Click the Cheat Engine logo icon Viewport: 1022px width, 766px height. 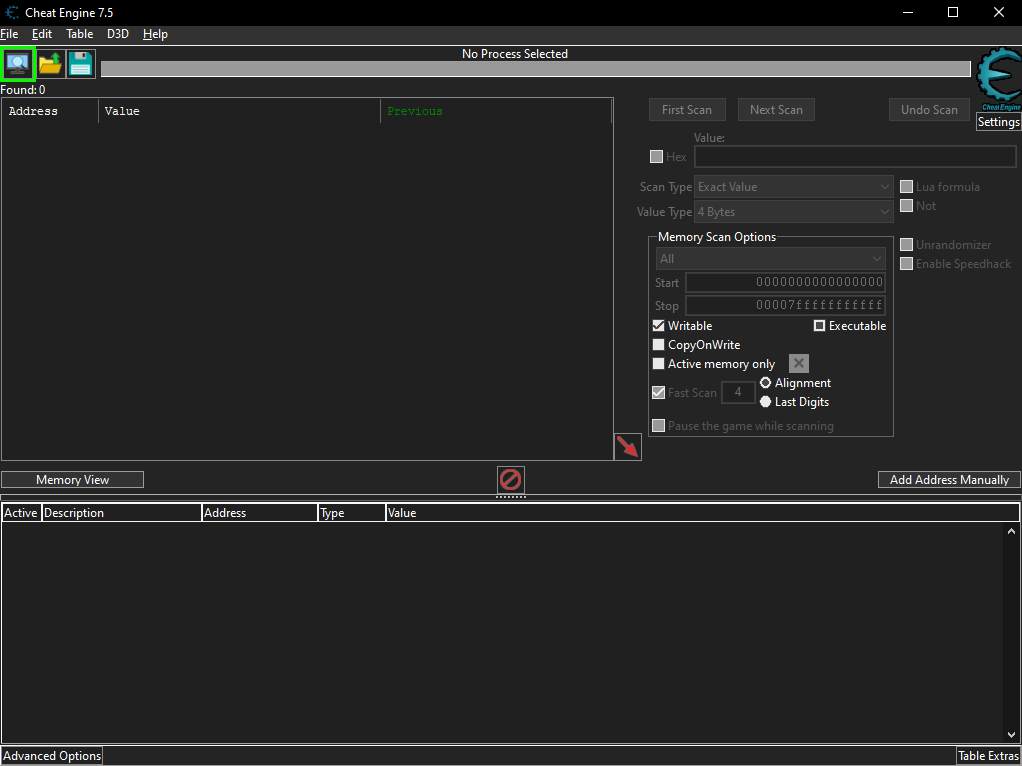998,80
